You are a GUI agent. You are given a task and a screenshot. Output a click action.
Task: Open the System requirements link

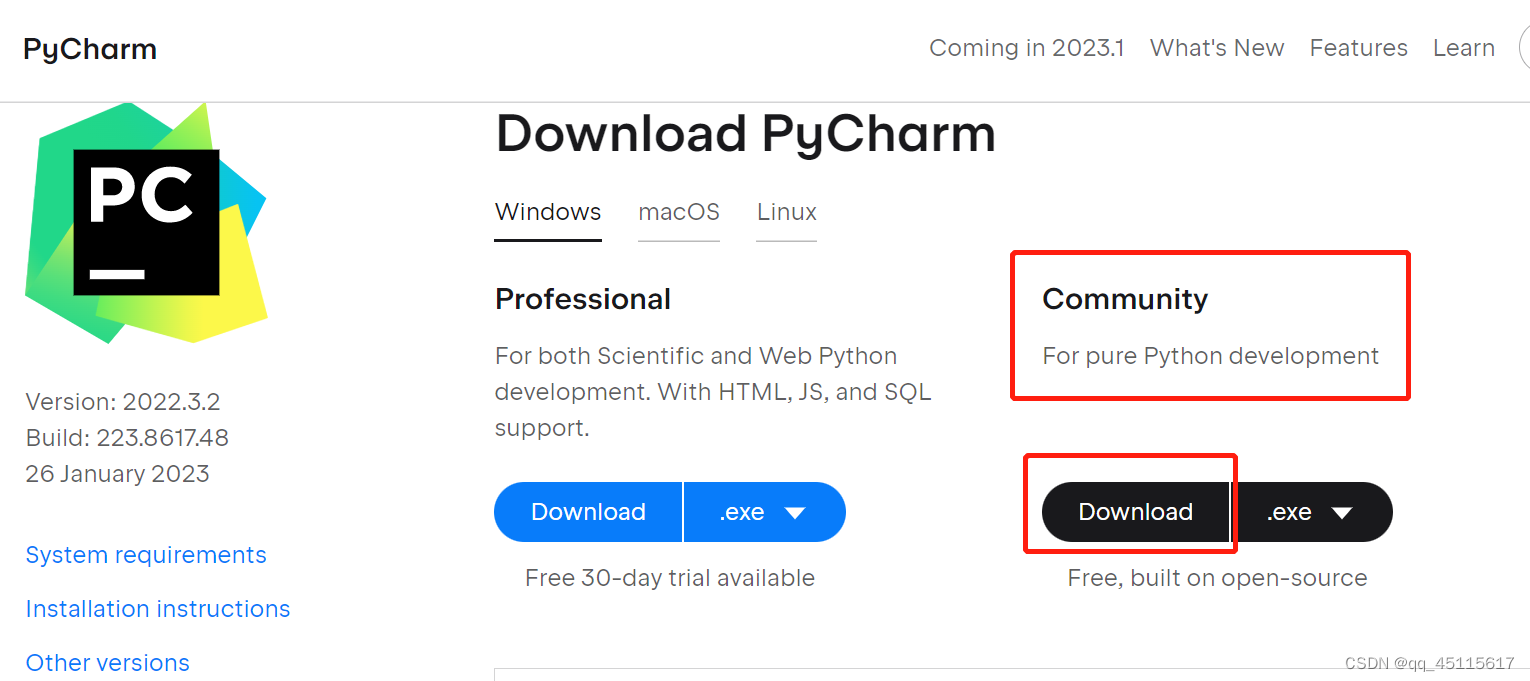pyautogui.click(x=146, y=554)
